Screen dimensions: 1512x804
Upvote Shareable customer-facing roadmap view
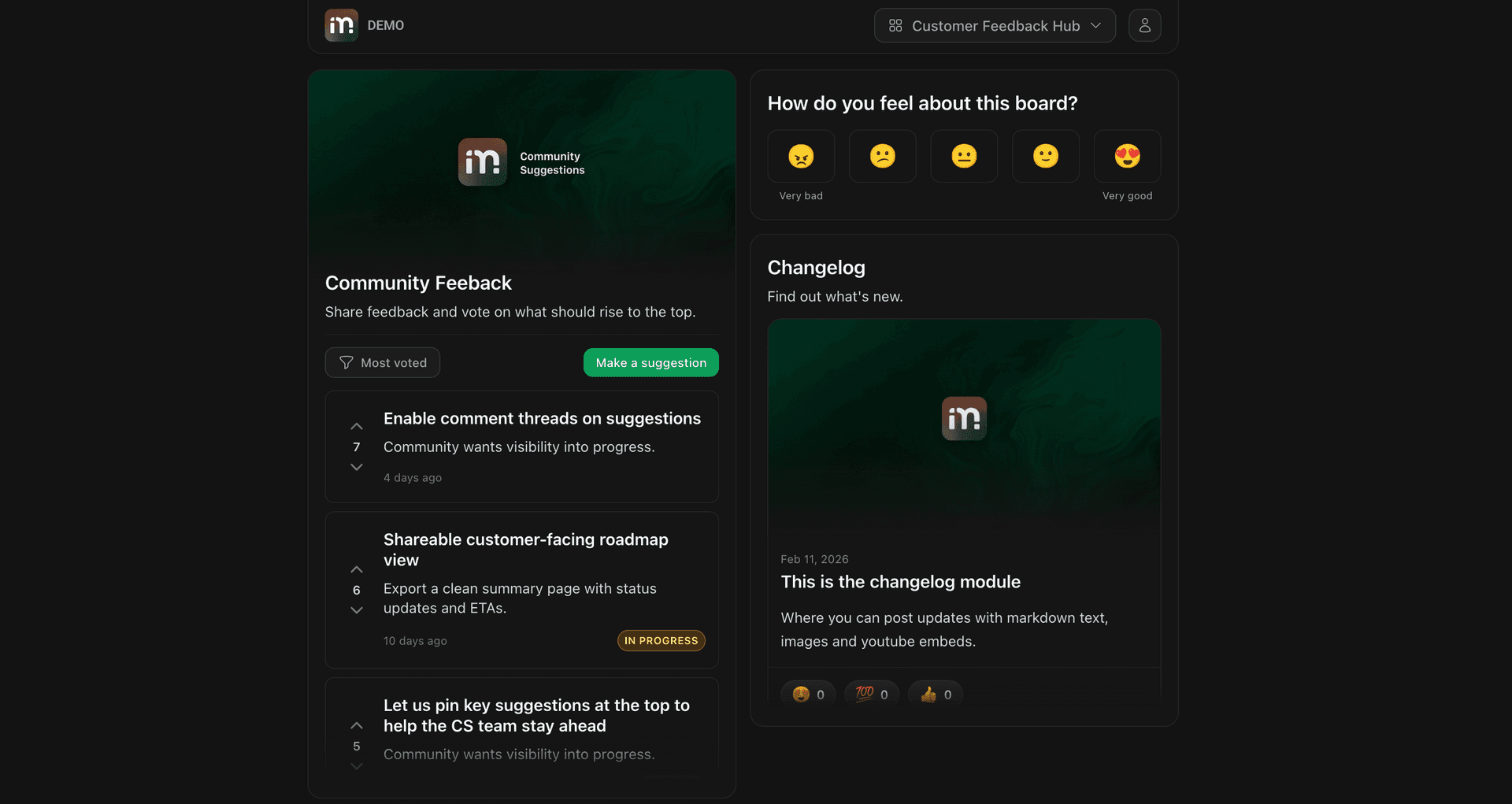[x=357, y=569]
